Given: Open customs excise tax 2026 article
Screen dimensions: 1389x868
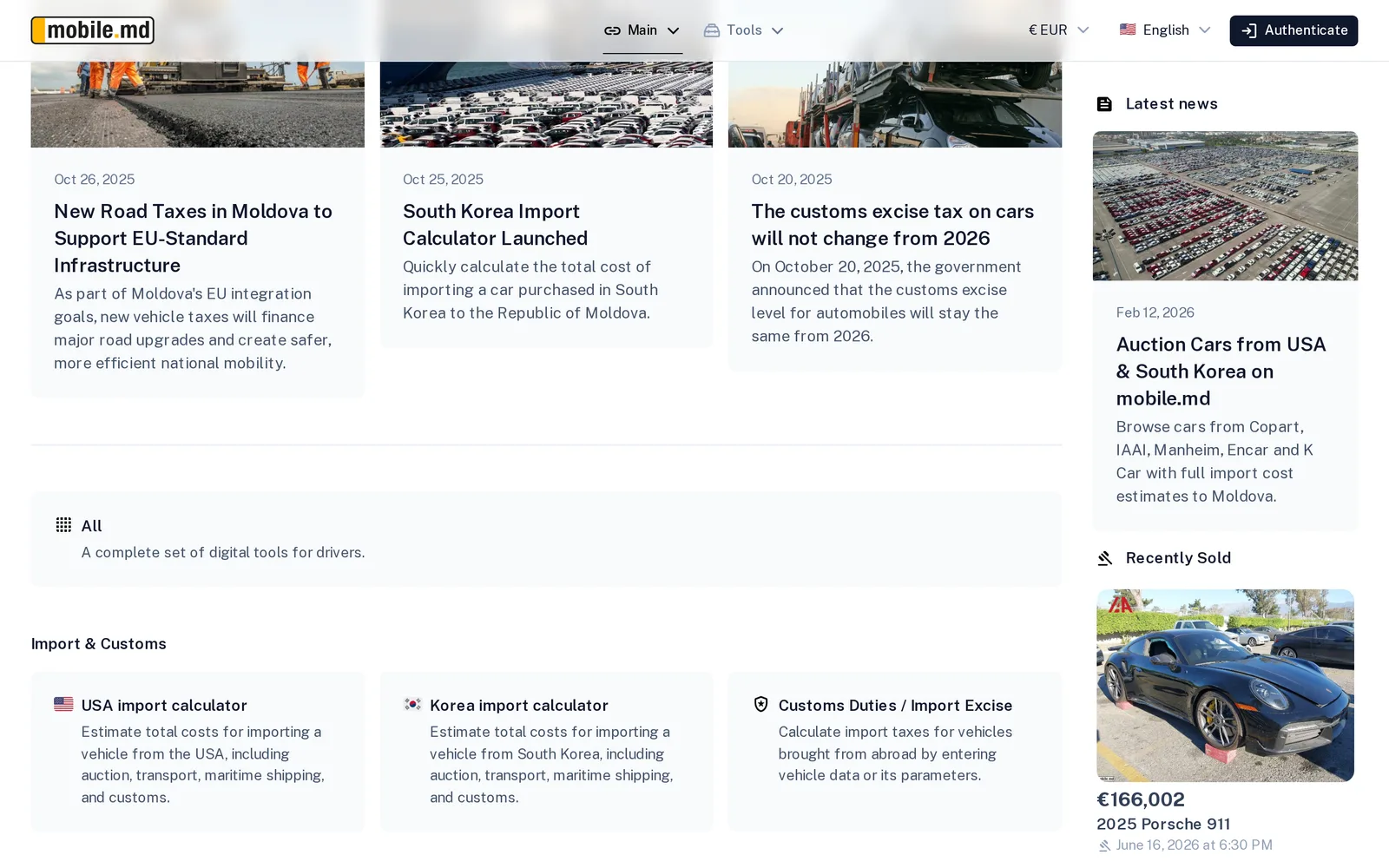Looking at the screenshot, I should pyautogui.click(x=894, y=225).
